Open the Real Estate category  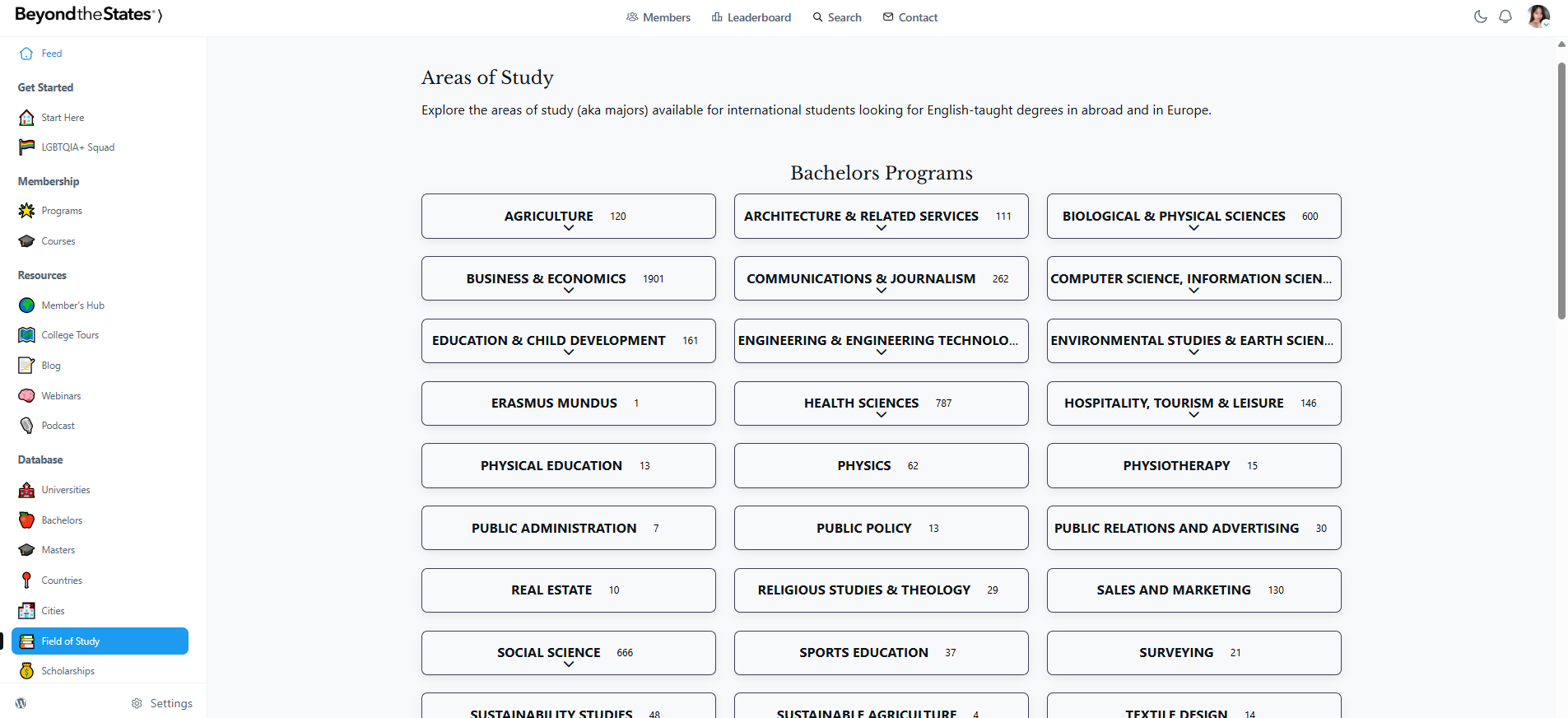[569, 590]
